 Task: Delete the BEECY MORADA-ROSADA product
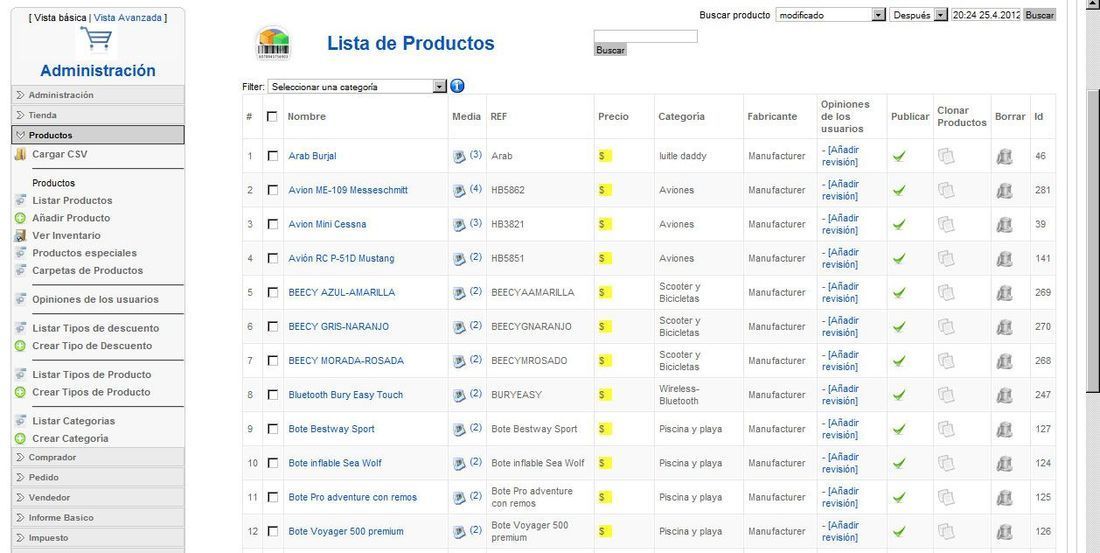click(x=1004, y=361)
